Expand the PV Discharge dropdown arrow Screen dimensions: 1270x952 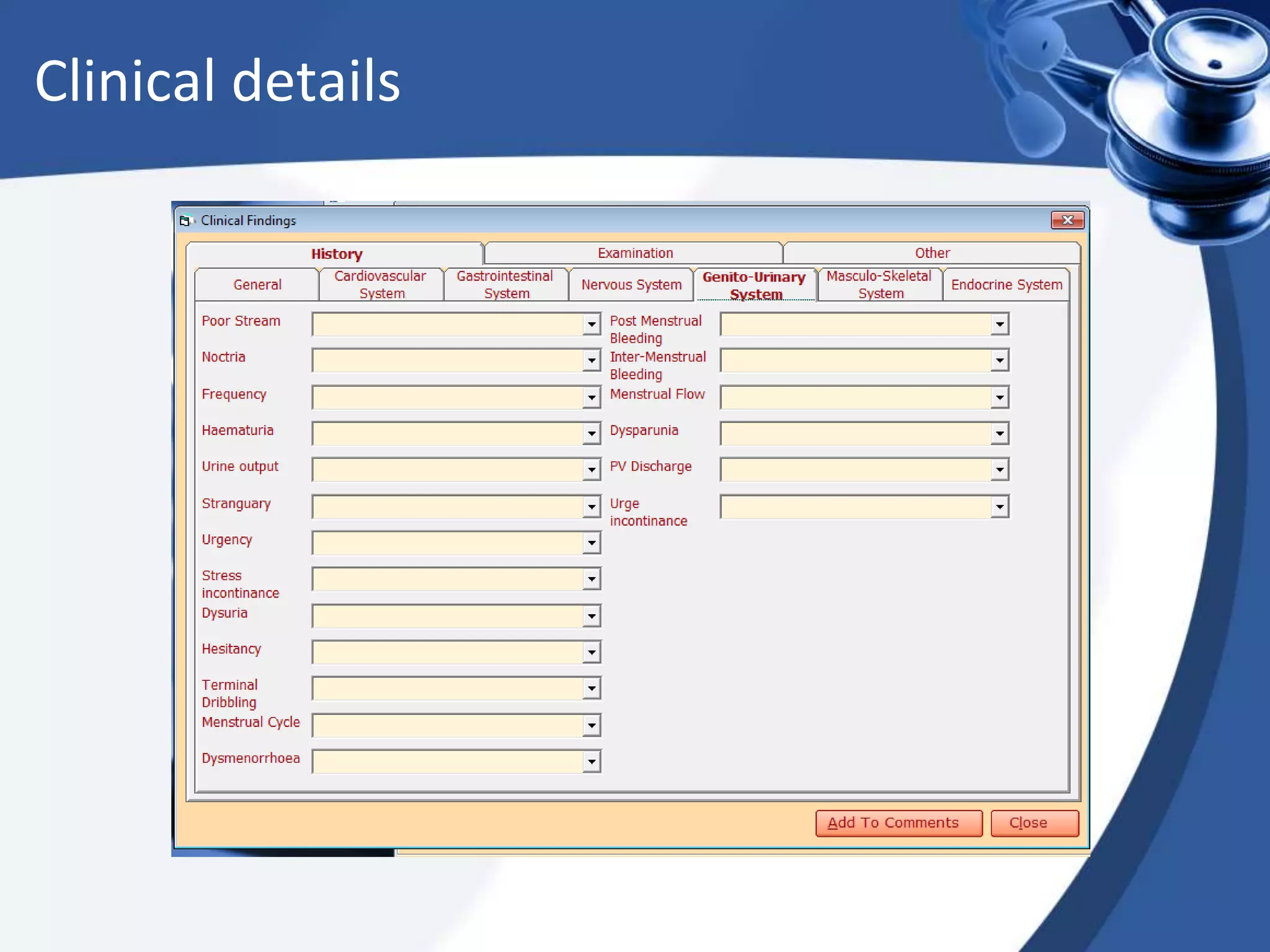click(x=1000, y=469)
